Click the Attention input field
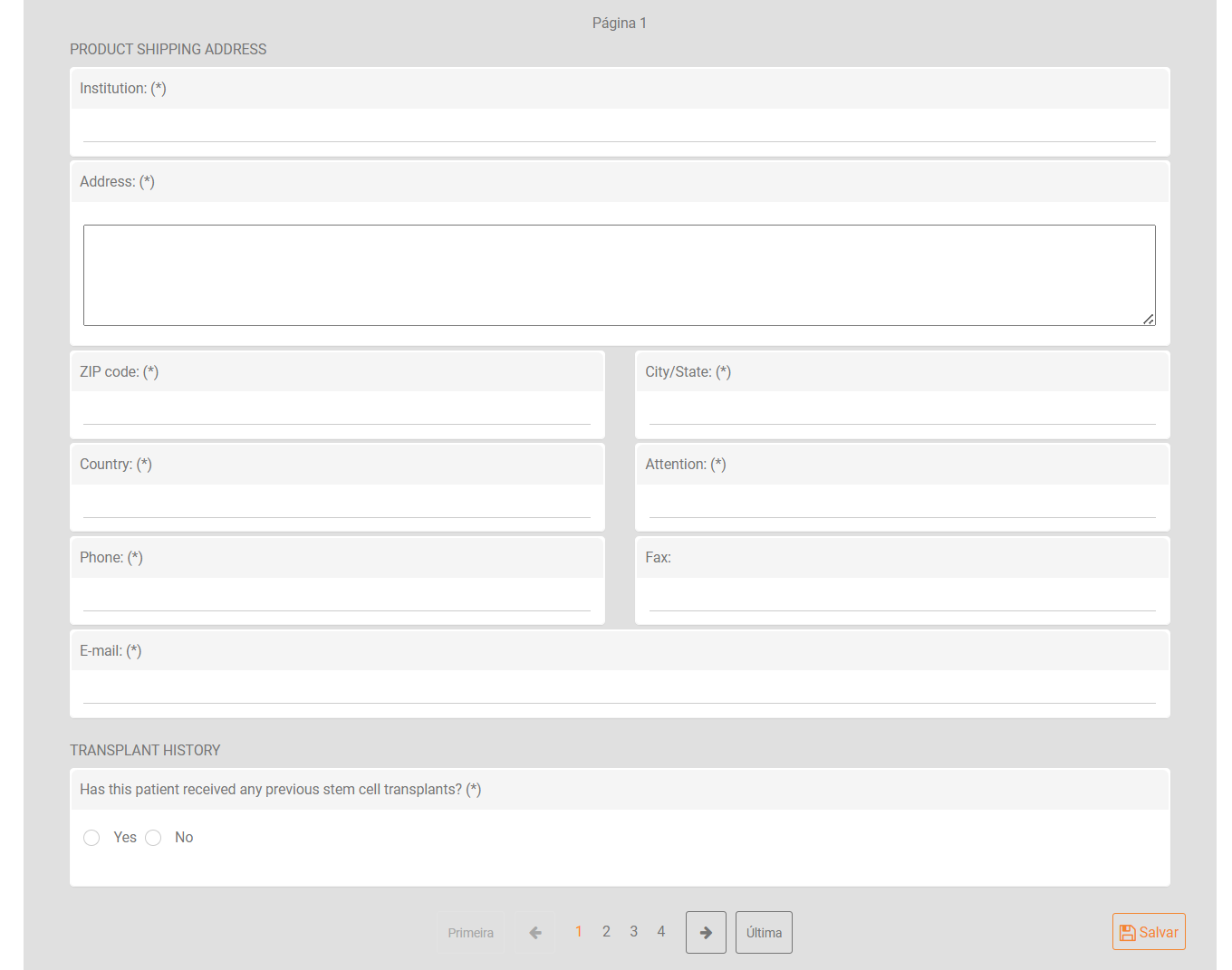1232x970 pixels. (901, 504)
